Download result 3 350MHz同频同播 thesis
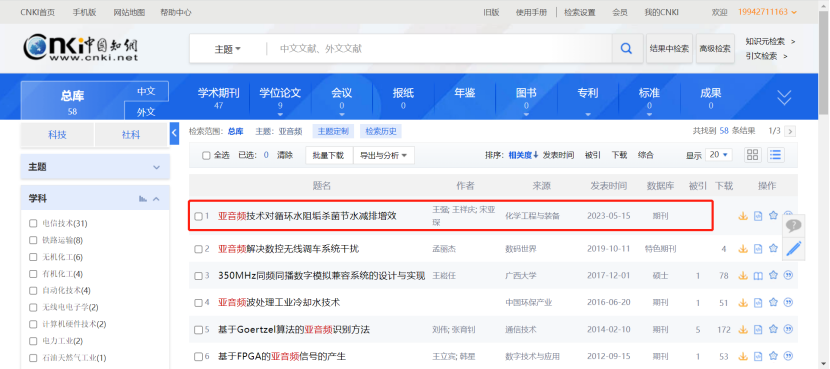 pyautogui.click(x=743, y=275)
